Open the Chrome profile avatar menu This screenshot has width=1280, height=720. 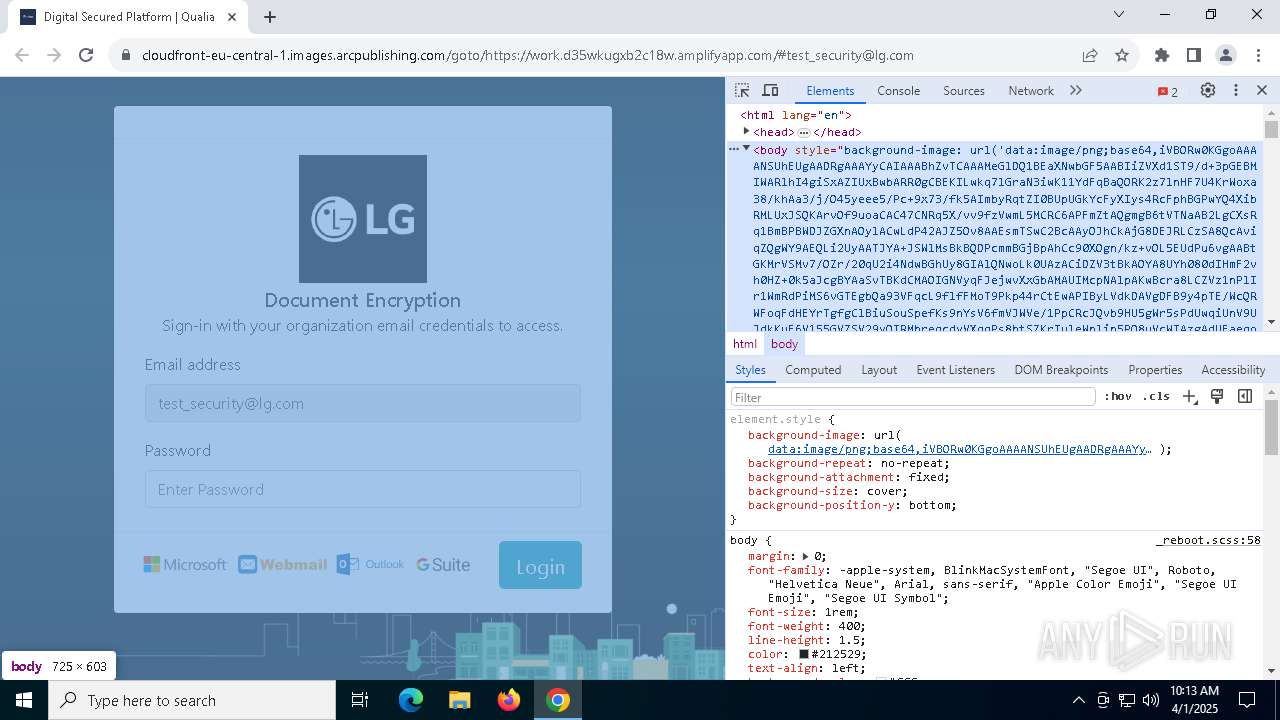1226,56
